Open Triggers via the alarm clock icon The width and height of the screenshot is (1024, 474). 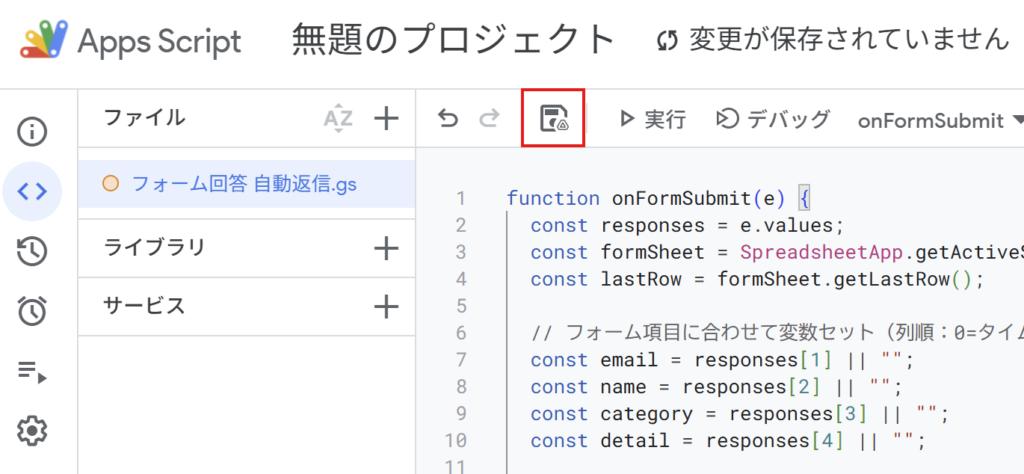(32, 311)
